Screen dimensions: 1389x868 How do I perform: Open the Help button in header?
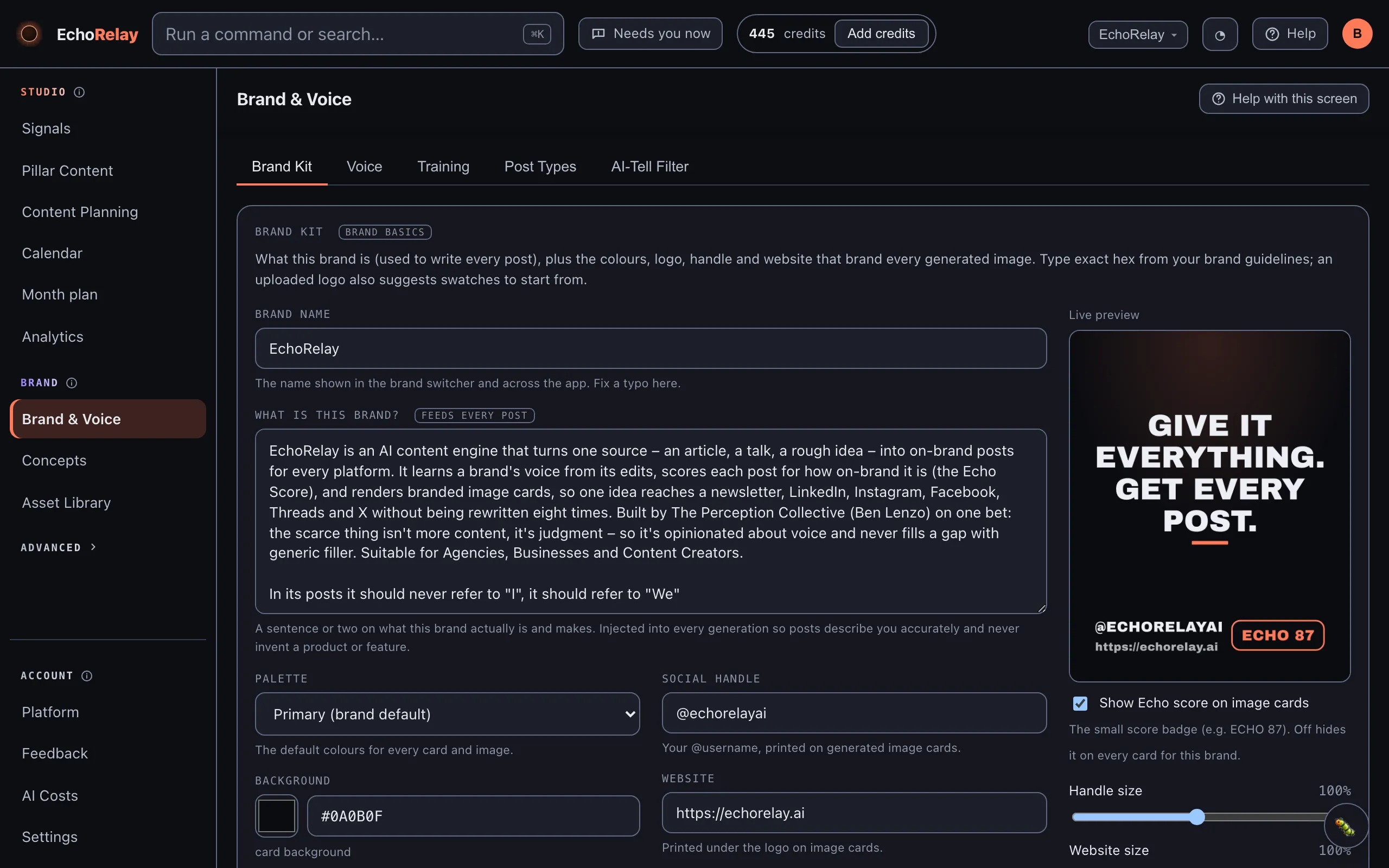click(1290, 34)
